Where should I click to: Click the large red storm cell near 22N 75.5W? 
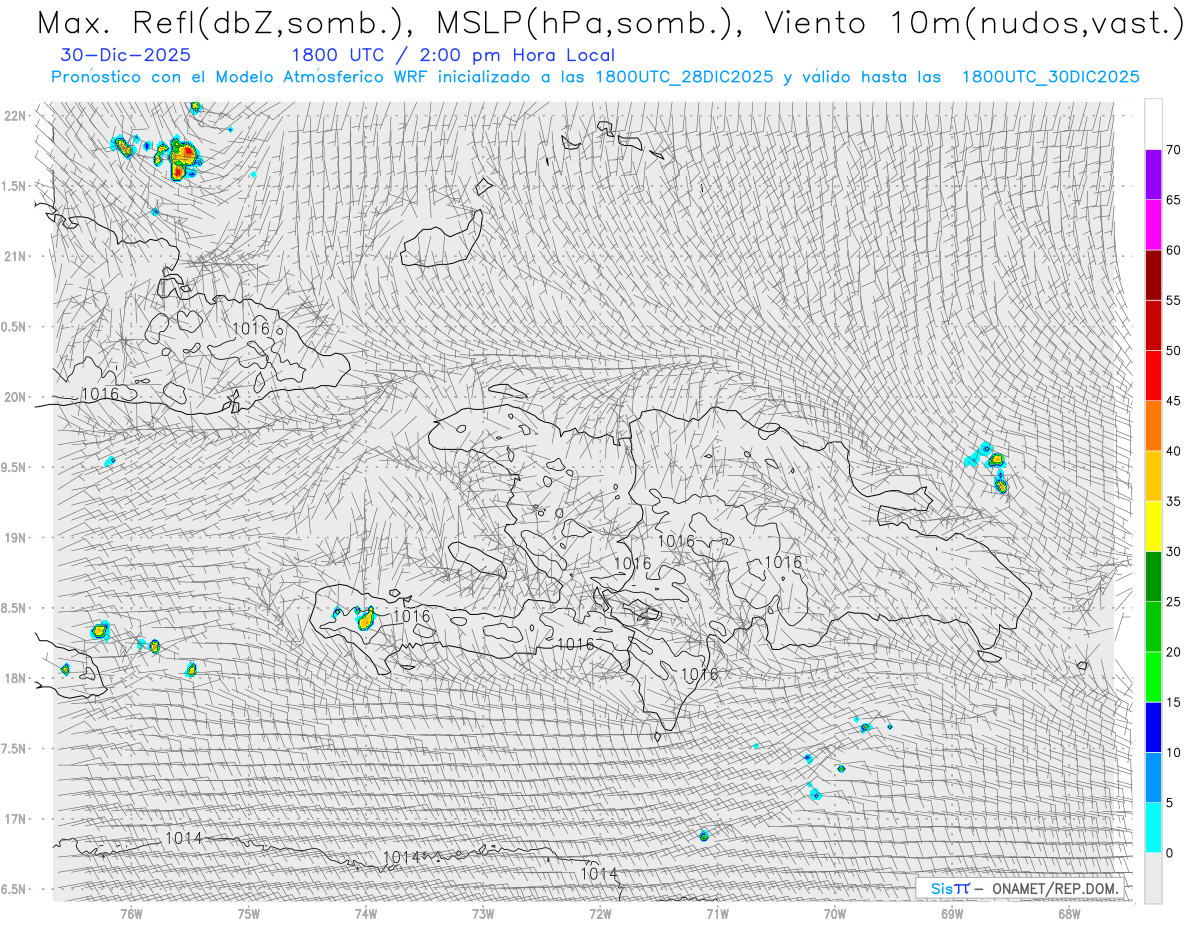pos(183,159)
